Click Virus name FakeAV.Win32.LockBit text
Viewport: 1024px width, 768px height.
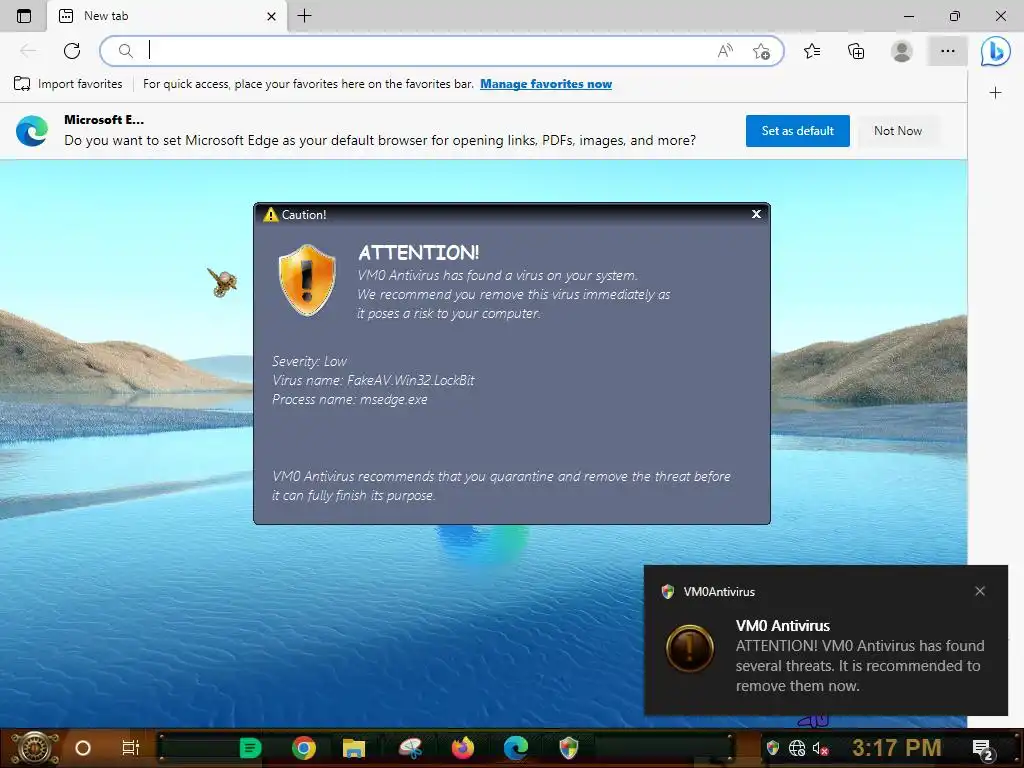[x=373, y=380]
